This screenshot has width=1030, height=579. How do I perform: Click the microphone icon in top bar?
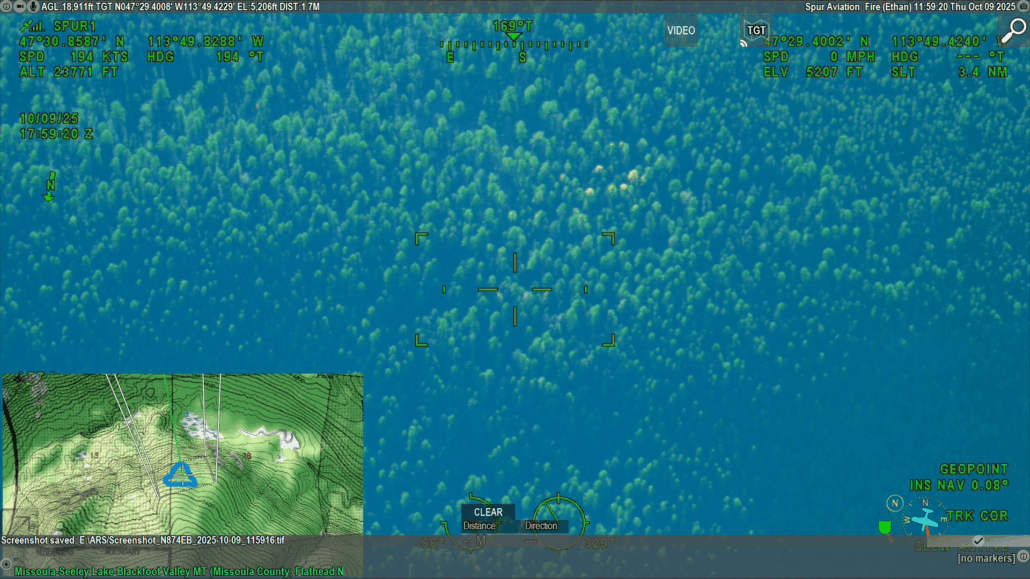[34, 6]
